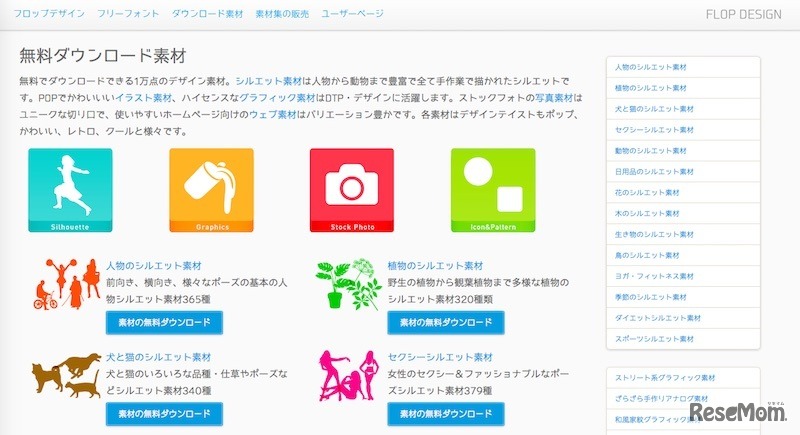Open 素材集の販売 in top navigation
This screenshot has width=800, height=435.
pyautogui.click(x=282, y=14)
